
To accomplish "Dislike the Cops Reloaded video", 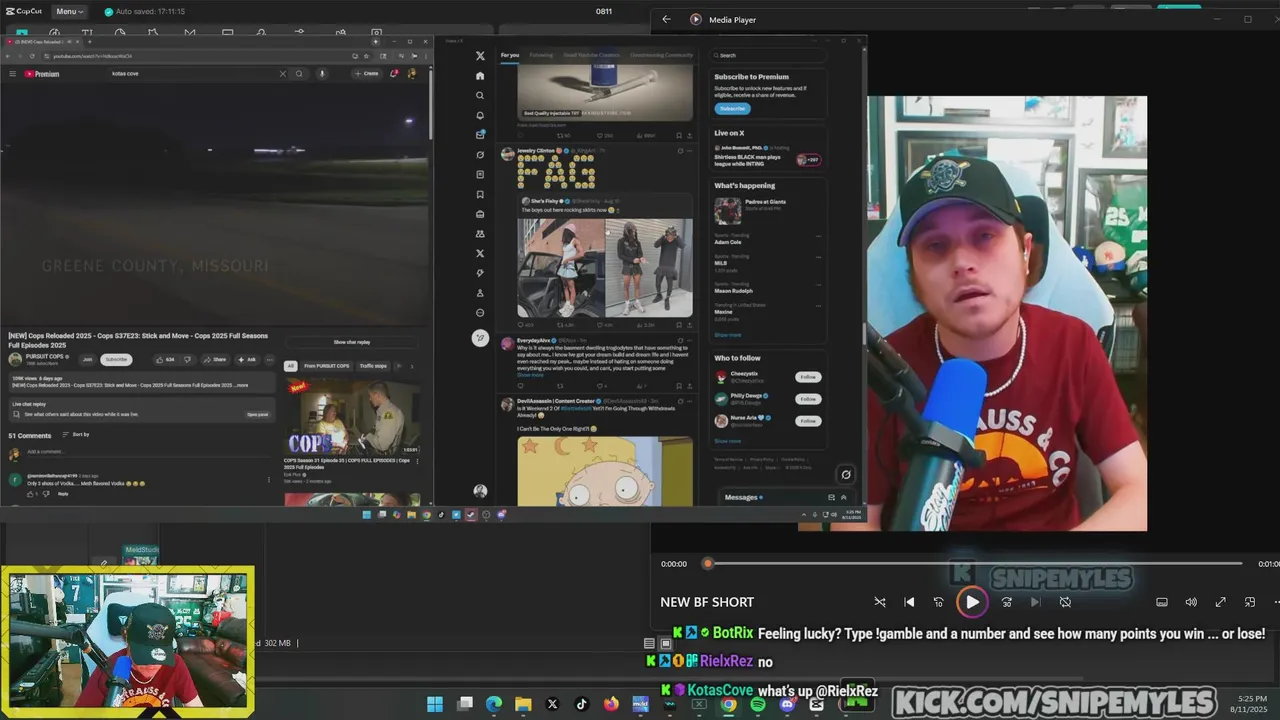I will pos(187,359).
